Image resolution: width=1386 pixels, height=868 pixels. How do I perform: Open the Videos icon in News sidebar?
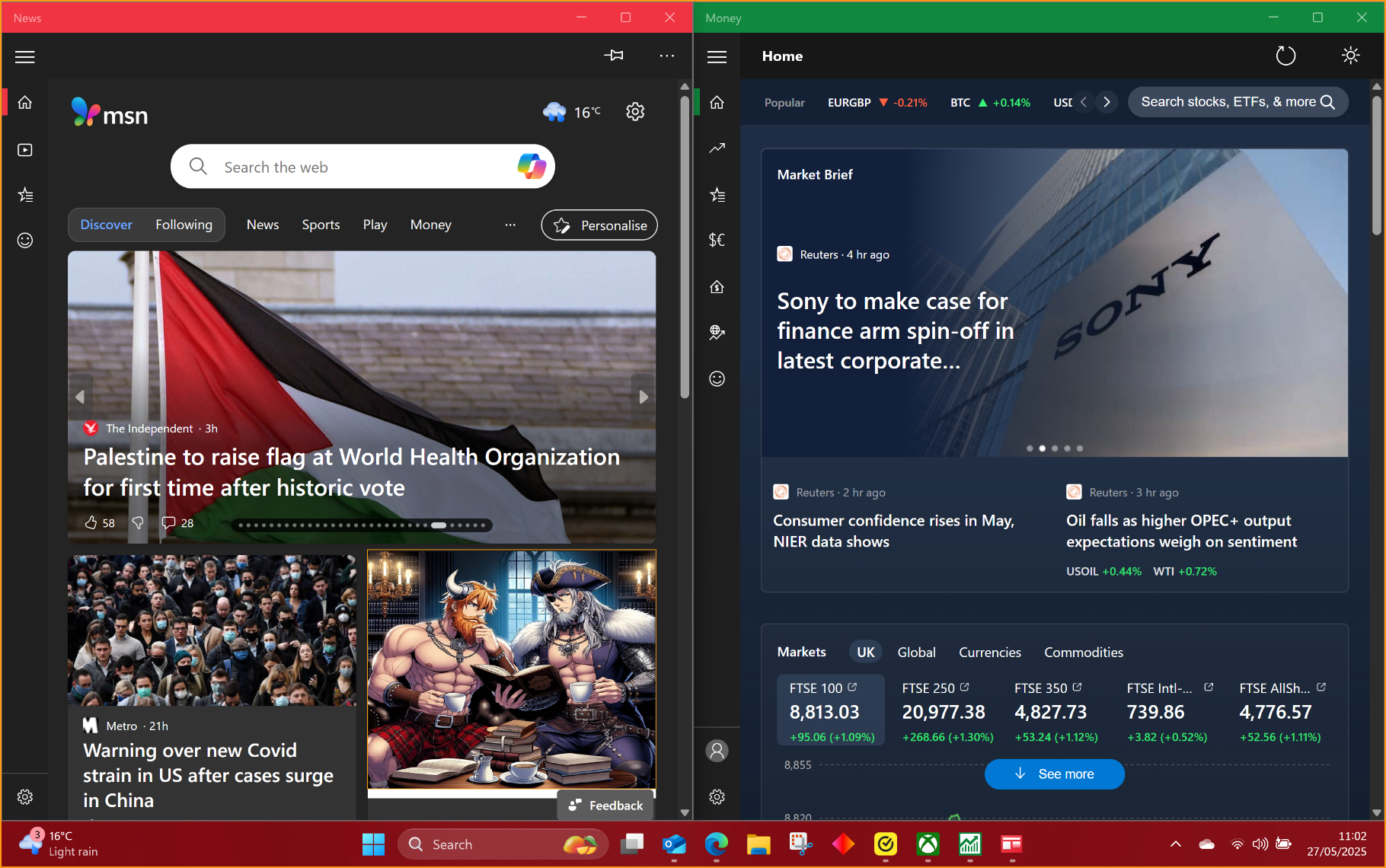pos(25,150)
